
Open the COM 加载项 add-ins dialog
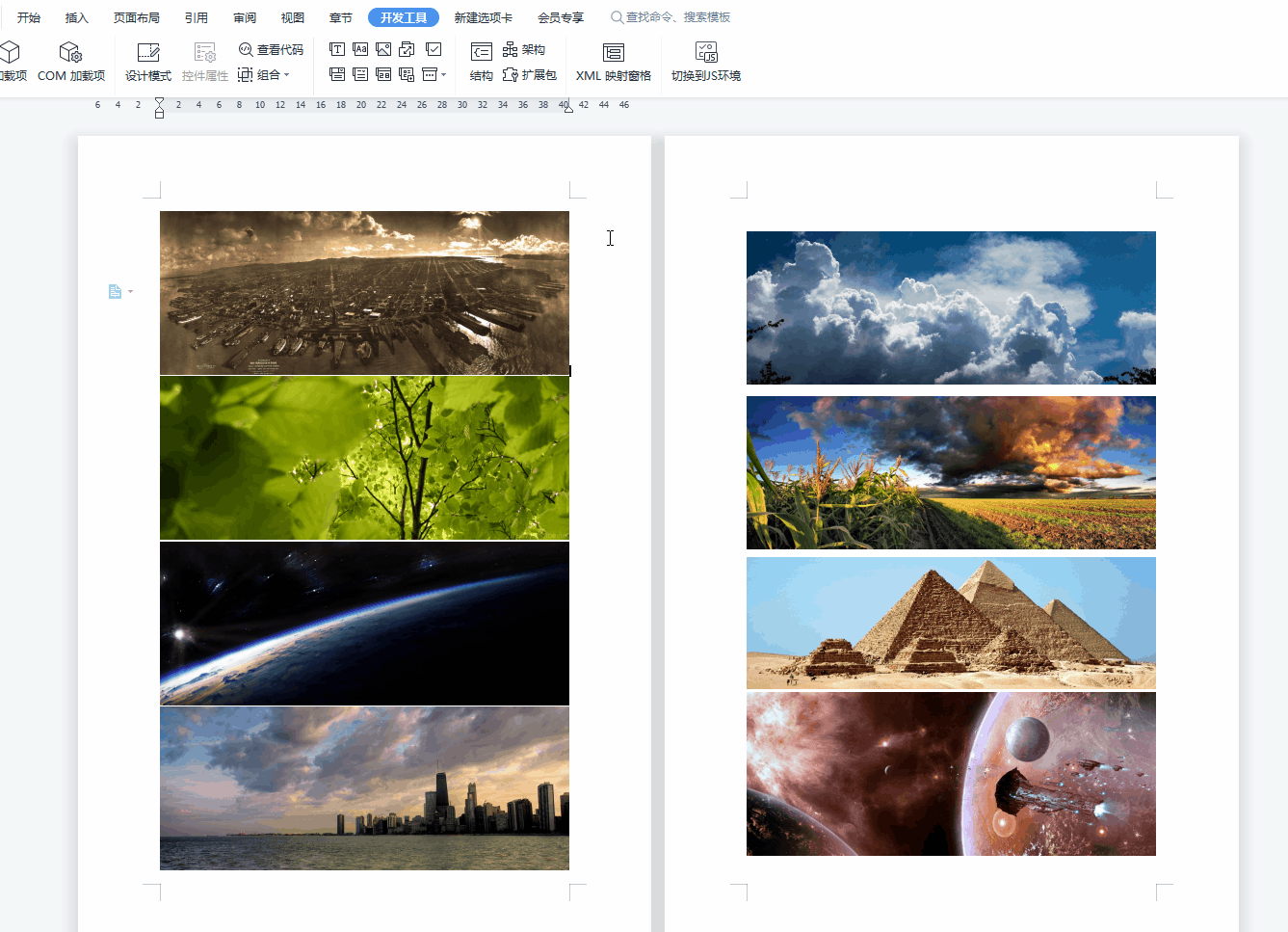[70, 62]
